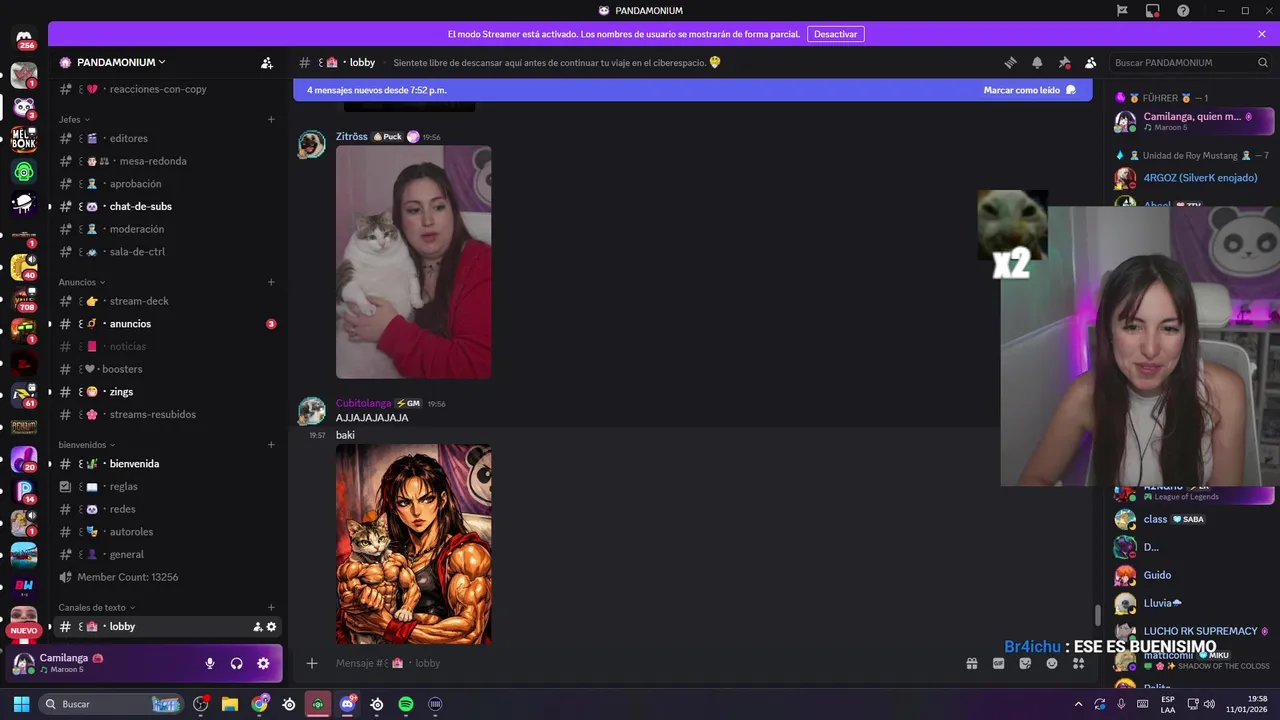Open member Lluvia in member list
The image size is (1280, 720).
click(x=1194, y=603)
